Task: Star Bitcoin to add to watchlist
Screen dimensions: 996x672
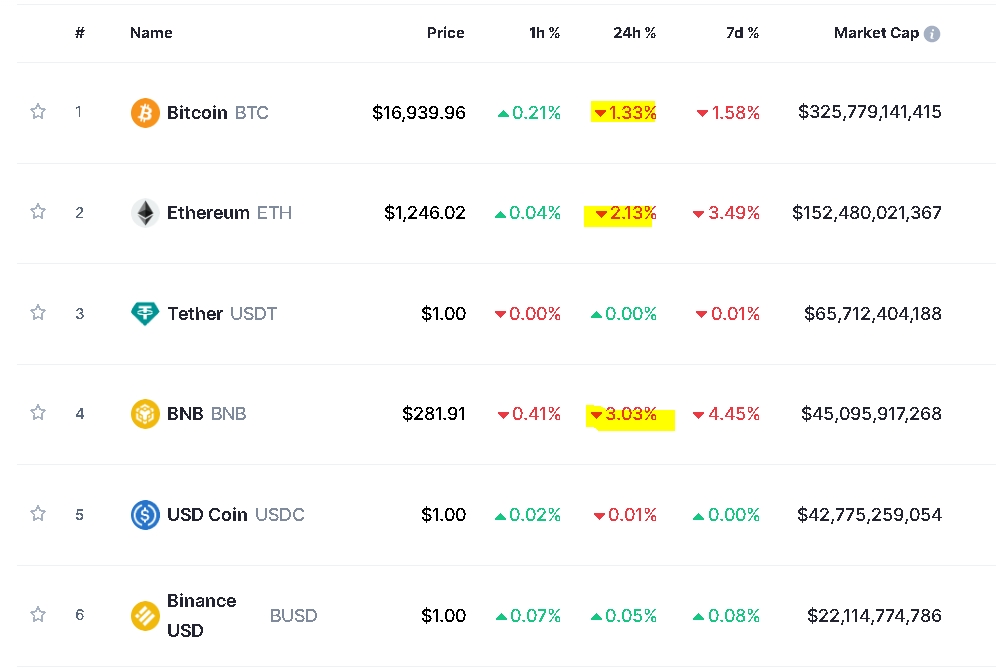Action: click(38, 112)
